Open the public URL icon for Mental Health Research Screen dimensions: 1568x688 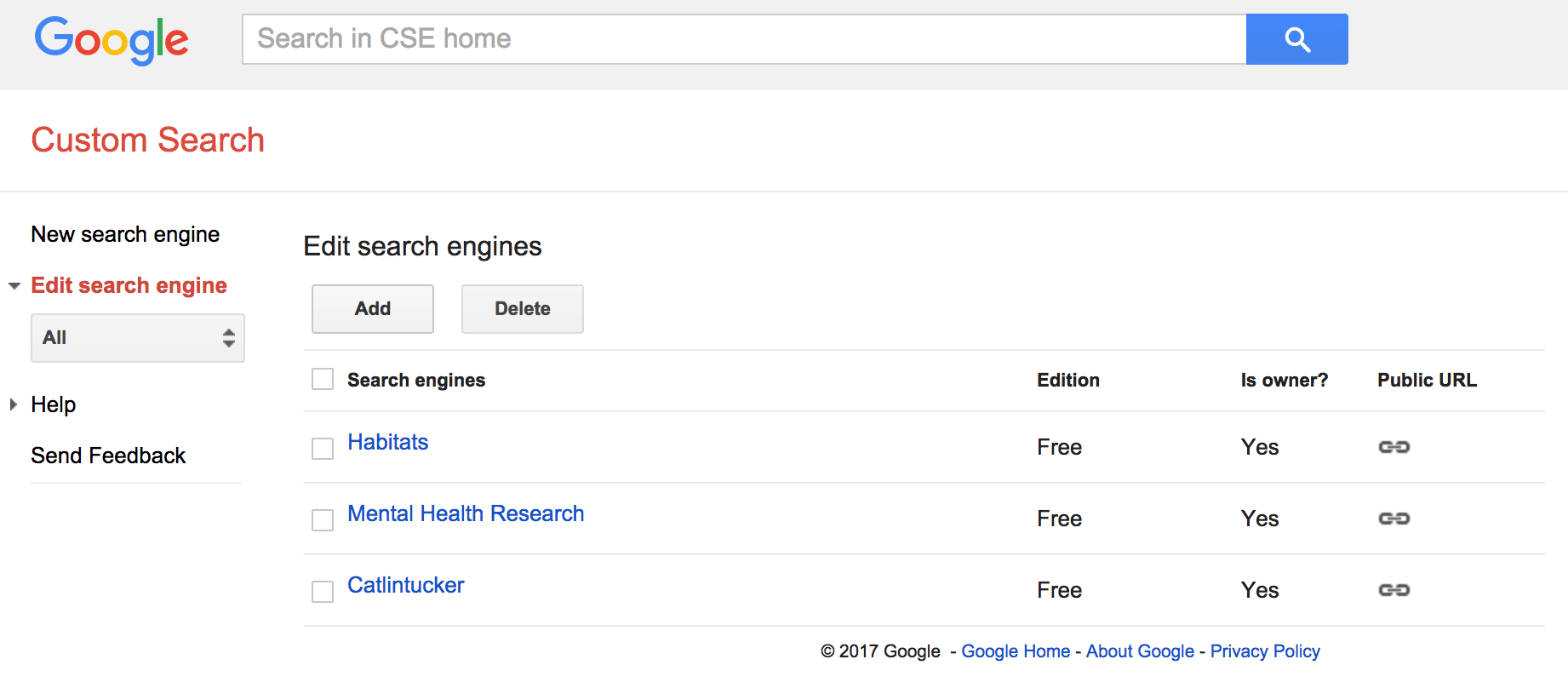pyautogui.click(x=1394, y=518)
